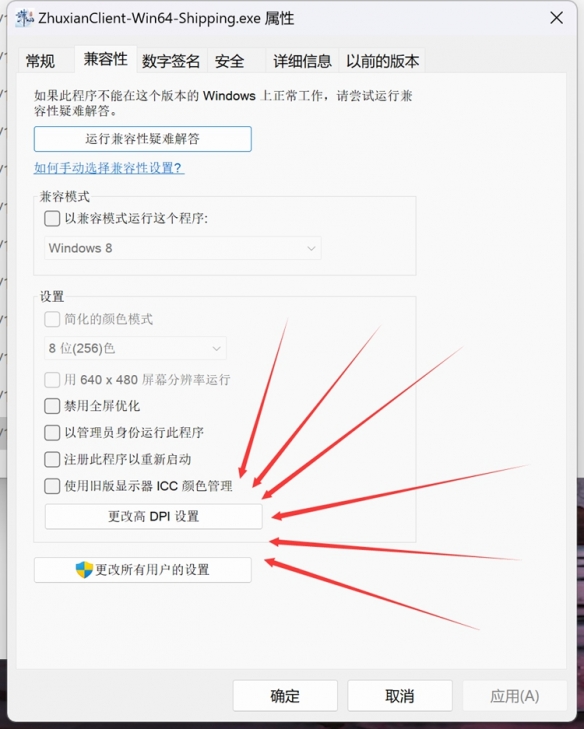Enable 使用旧版显示器 ICC 颜色管理
The width and height of the screenshot is (584, 729).
pyautogui.click(x=52, y=486)
